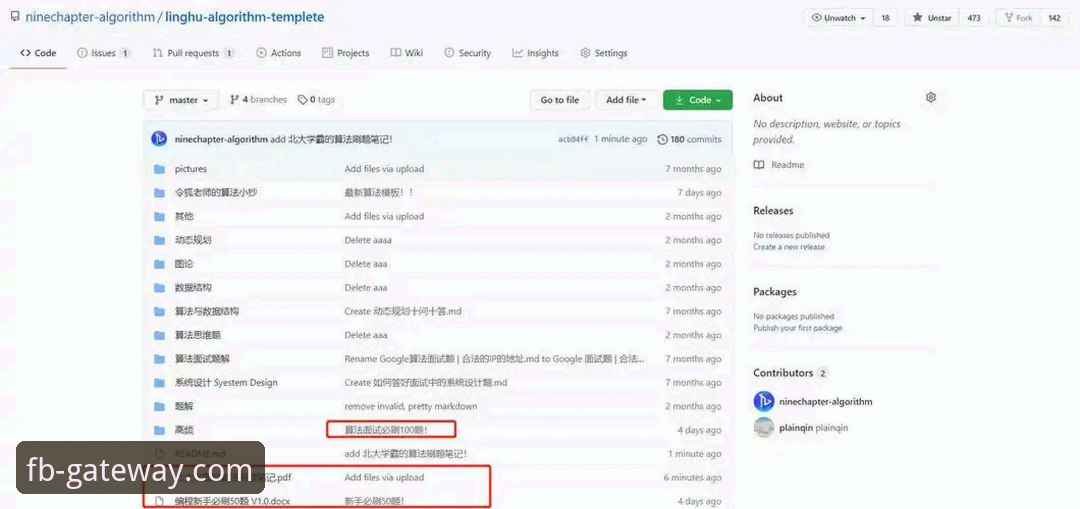Open the 图论 folder
1080x509 pixels.
184,264
